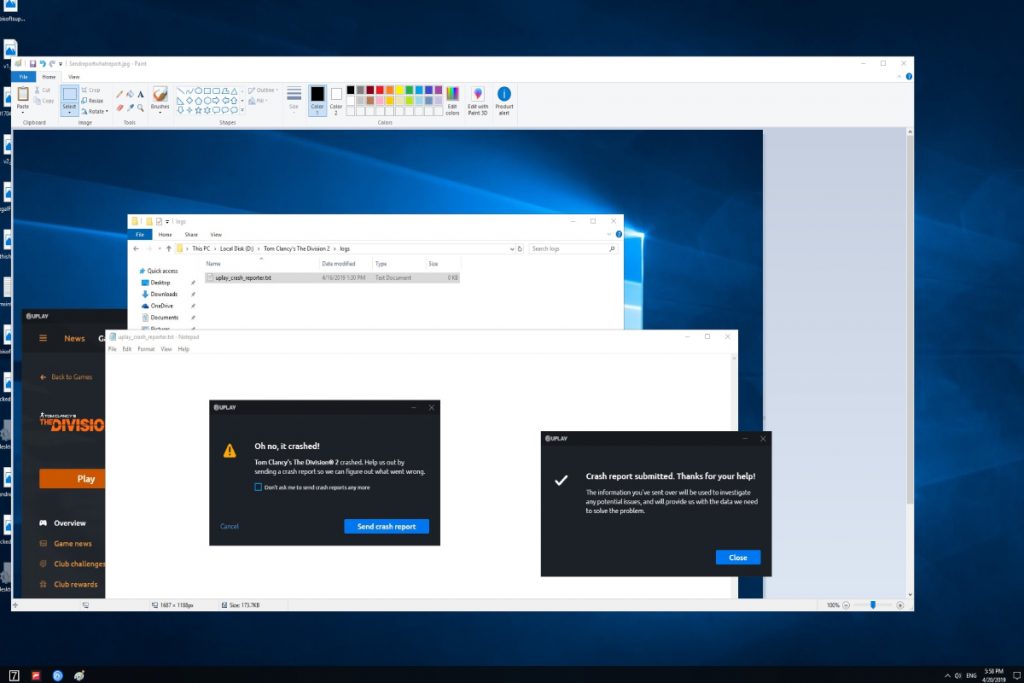The height and width of the screenshot is (683, 1024).
Task: Open the Paste dropdown arrow
Action: 23,112
